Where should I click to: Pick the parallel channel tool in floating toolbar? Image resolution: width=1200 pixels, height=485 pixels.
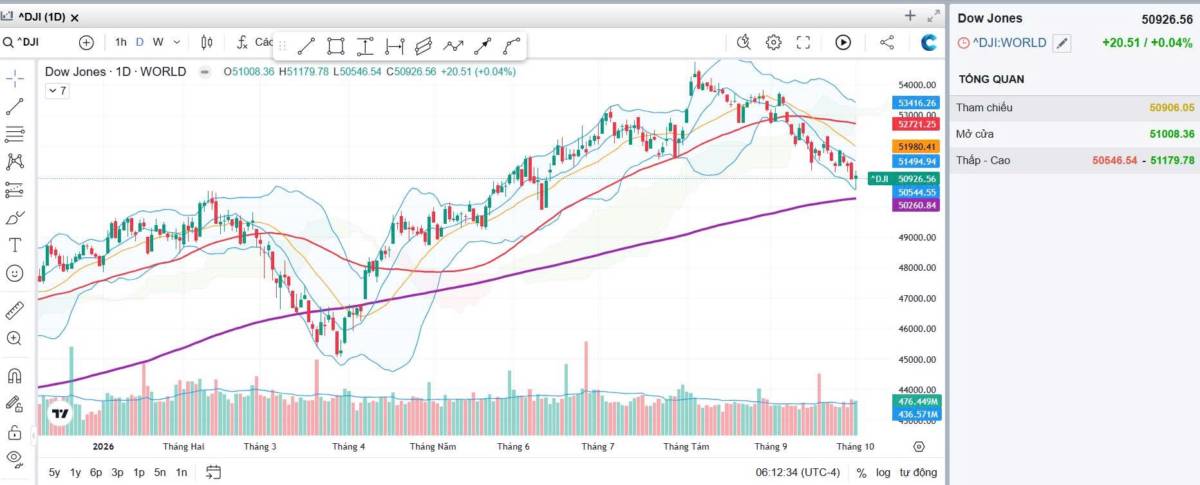pyautogui.click(x=424, y=45)
